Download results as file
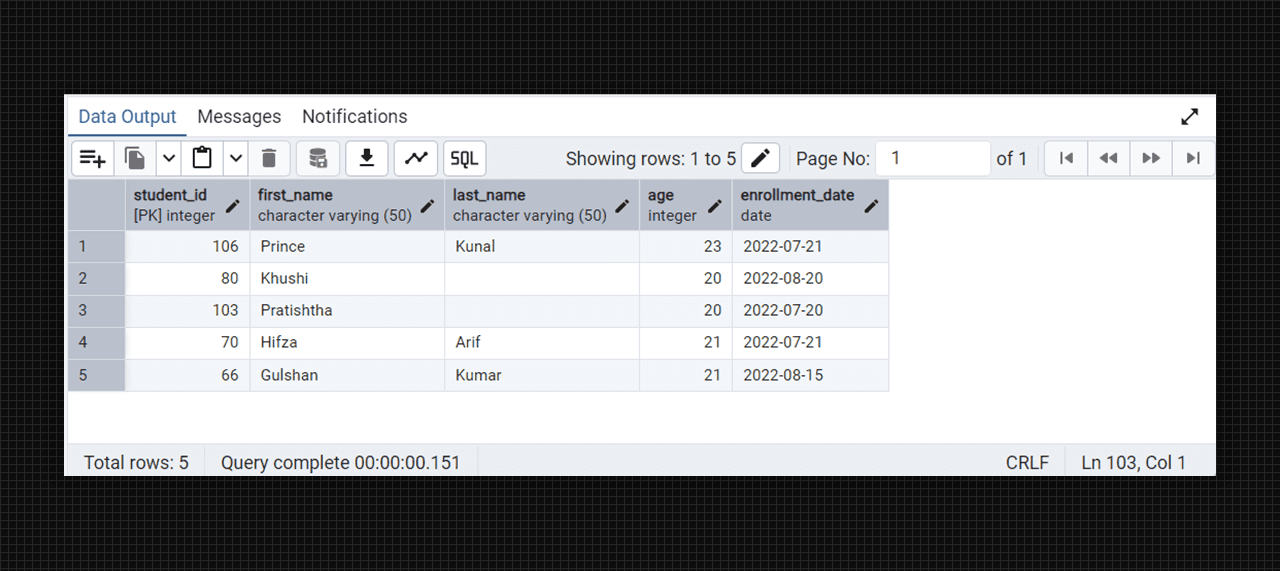Viewport: 1280px width, 571px height. click(x=367, y=158)
